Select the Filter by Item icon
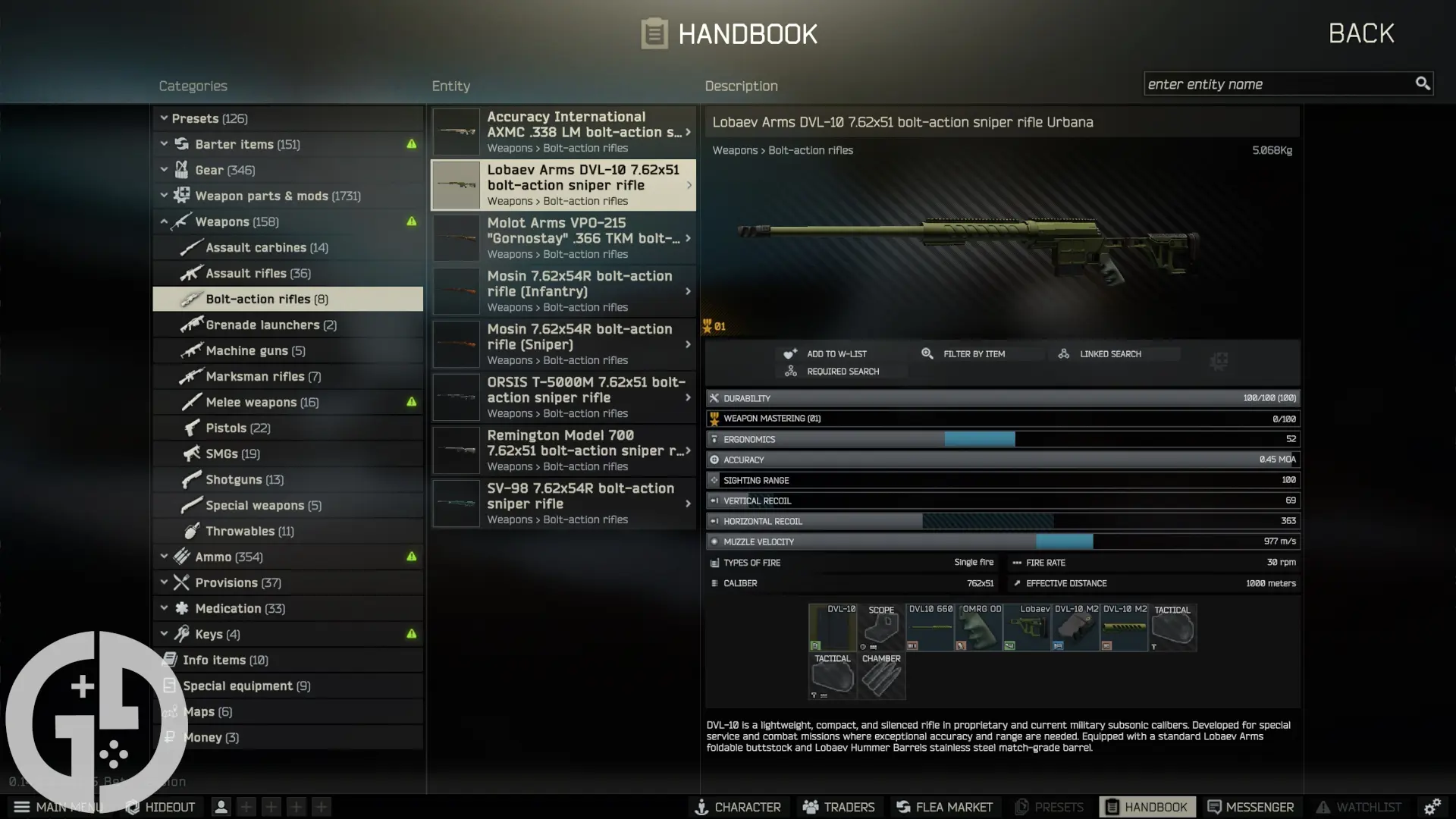Image resolution: width=1456 pixels, height=819 pixels. pos(927,353)
